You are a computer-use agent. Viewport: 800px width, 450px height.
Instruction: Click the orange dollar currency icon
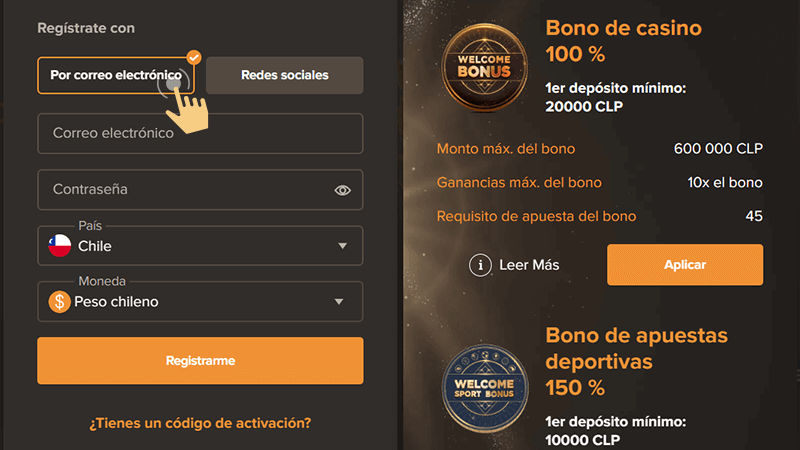(x=59, y=302)
